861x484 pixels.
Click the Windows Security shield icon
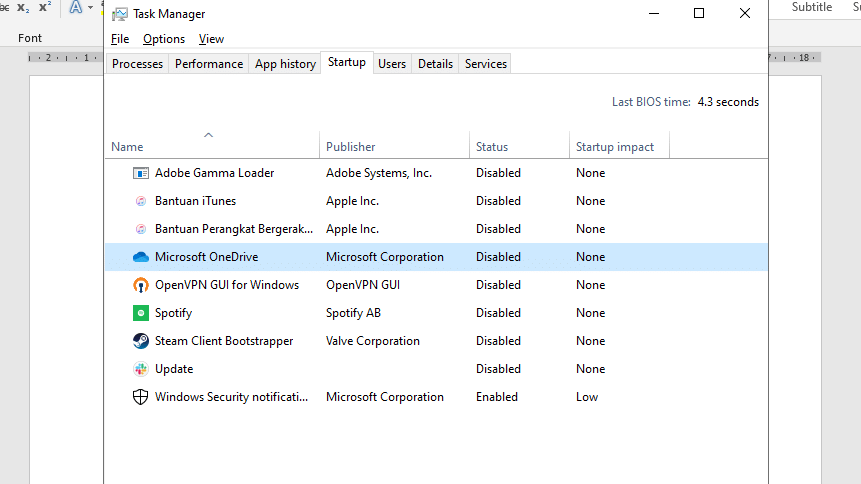[141, 397]
